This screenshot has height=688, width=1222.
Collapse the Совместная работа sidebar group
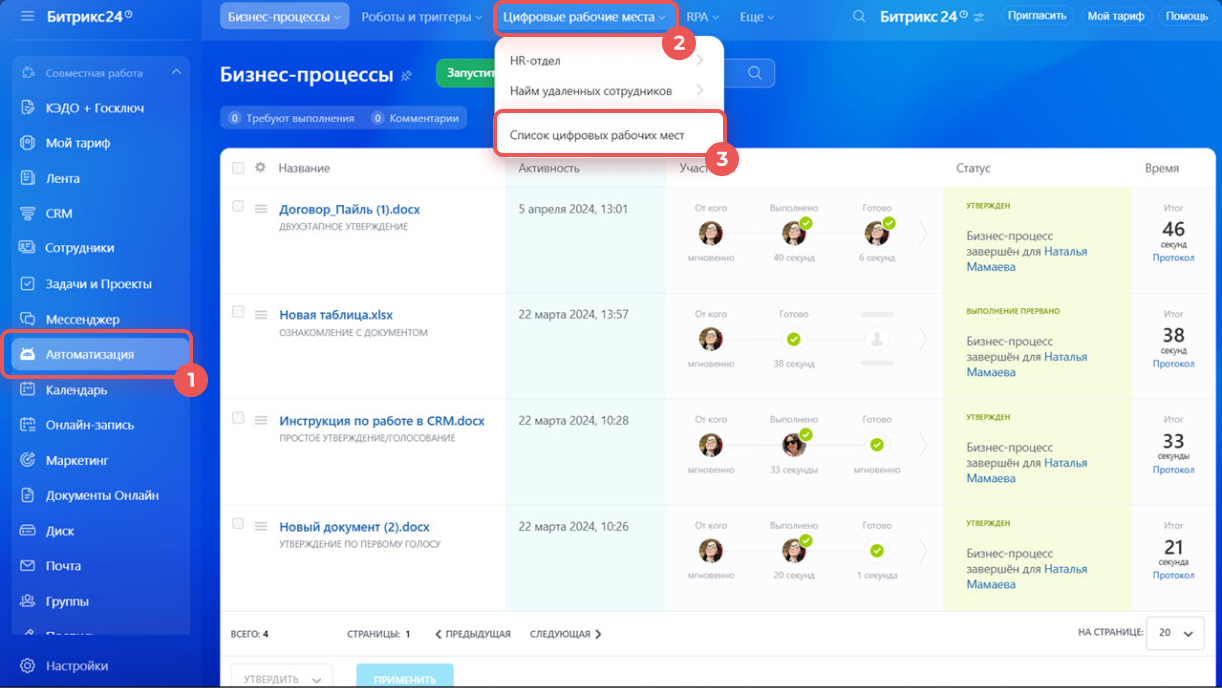click(176, 73)
